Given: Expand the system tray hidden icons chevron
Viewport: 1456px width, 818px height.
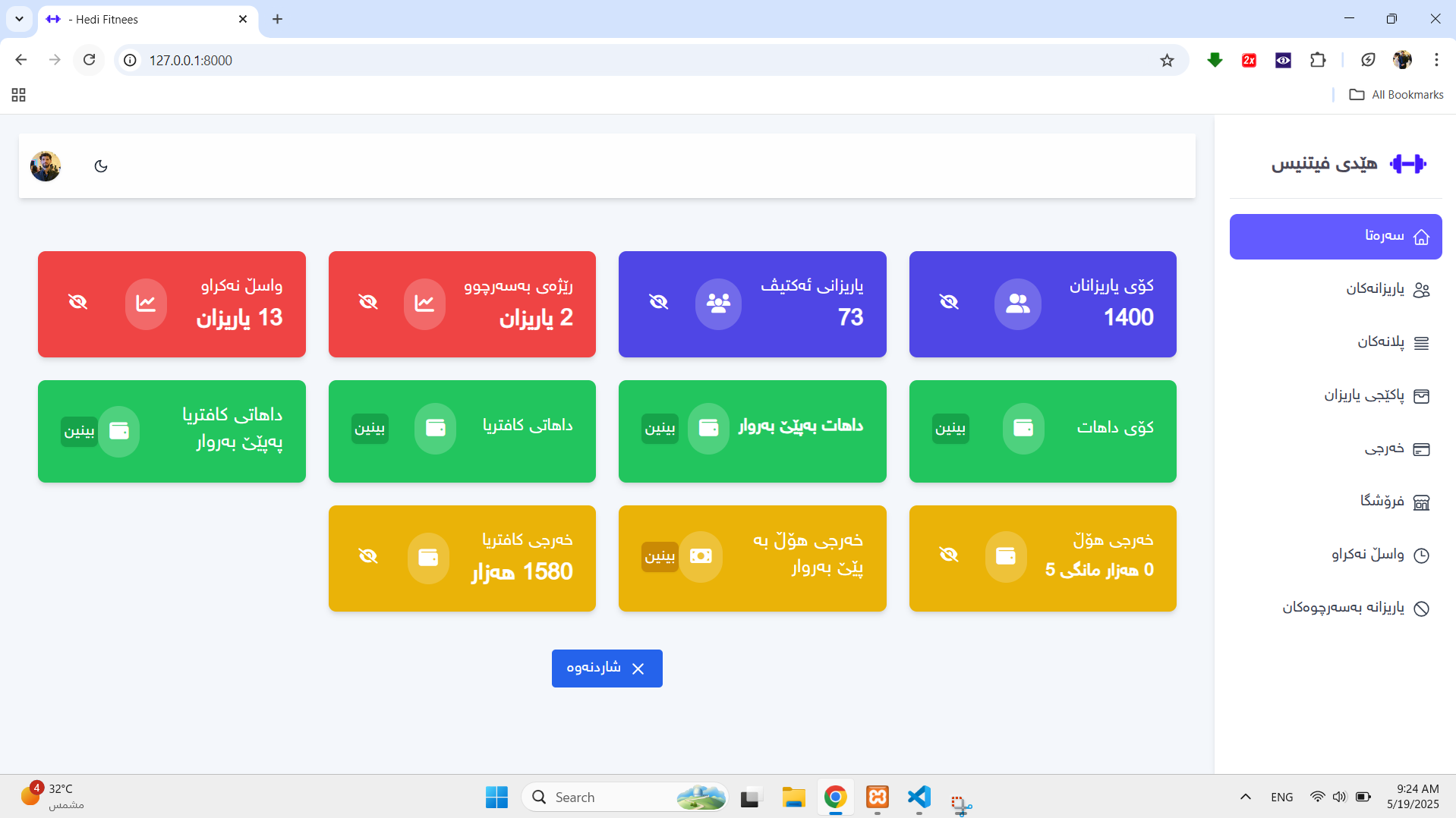Looking at the screenshot, I should pyautogui.click(x=1245, y=797).
